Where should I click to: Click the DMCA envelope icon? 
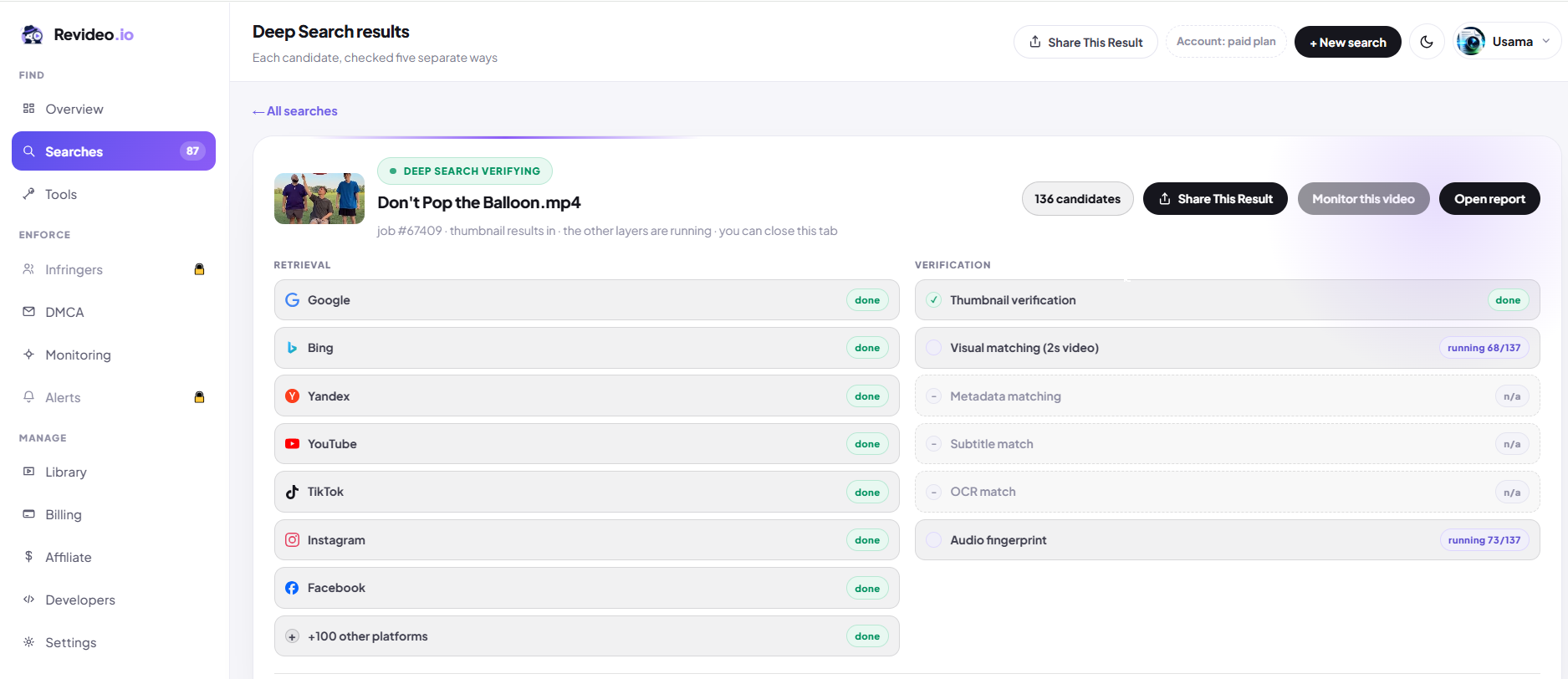click(28, 311)
